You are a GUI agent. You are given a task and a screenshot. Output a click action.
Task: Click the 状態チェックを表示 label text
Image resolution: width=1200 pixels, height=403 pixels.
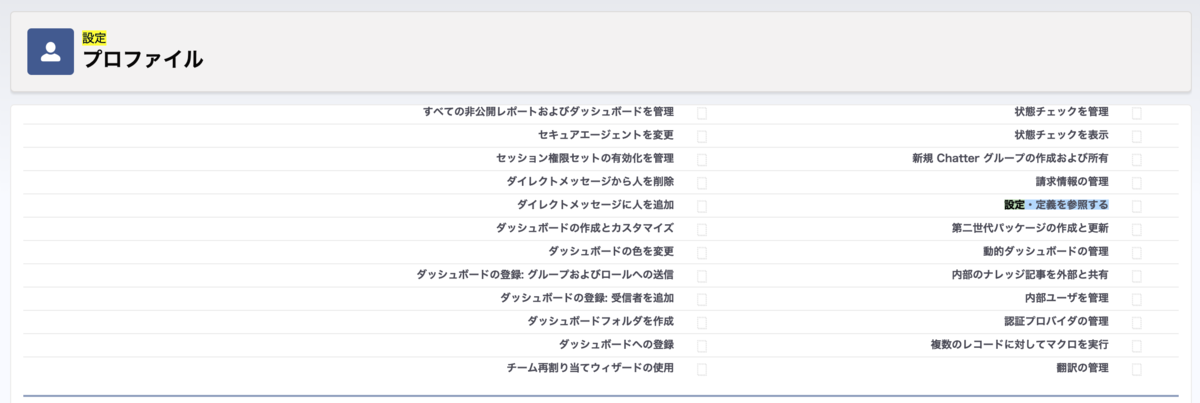(x=1061, y=134)
